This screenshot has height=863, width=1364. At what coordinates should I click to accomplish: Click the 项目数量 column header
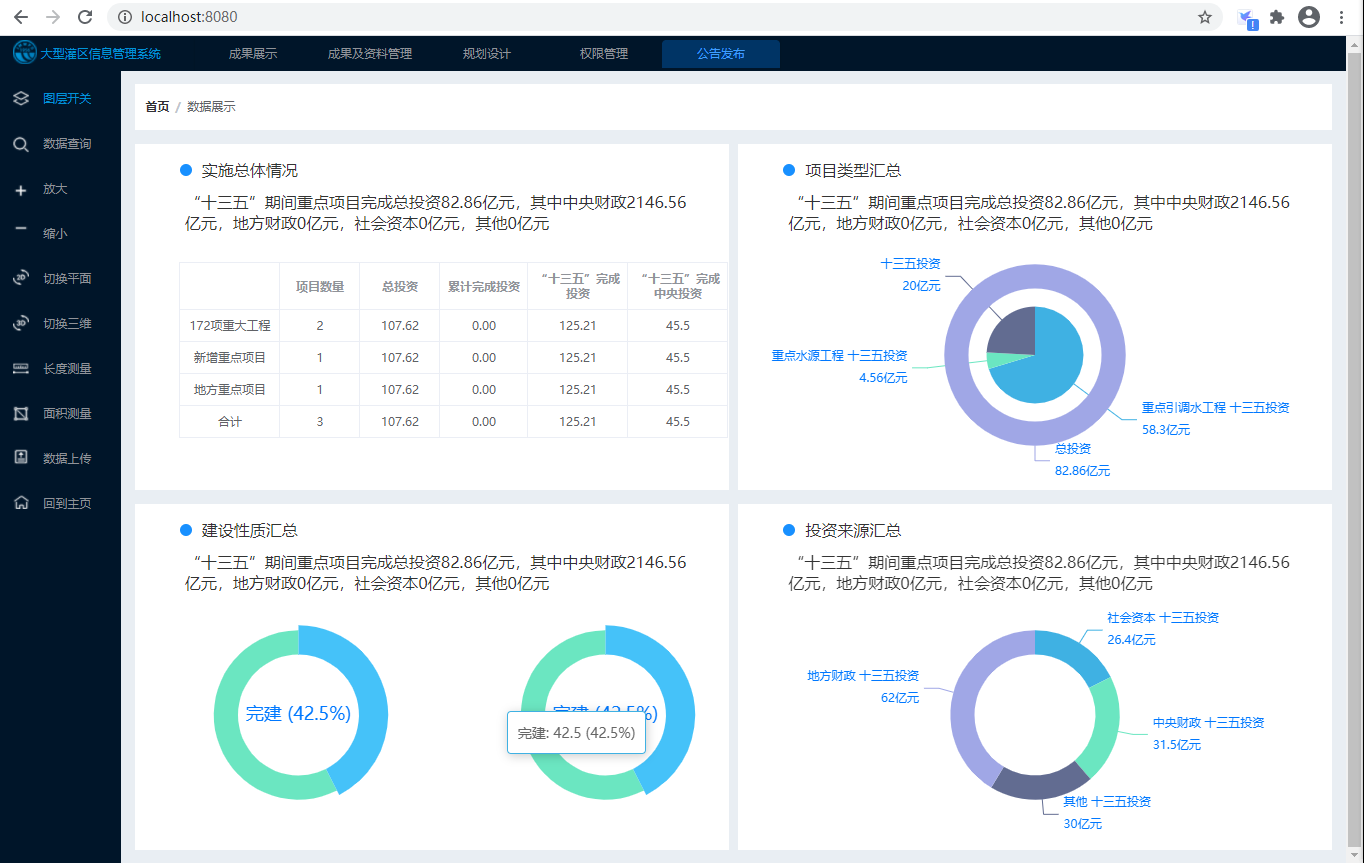coord(320,287)
